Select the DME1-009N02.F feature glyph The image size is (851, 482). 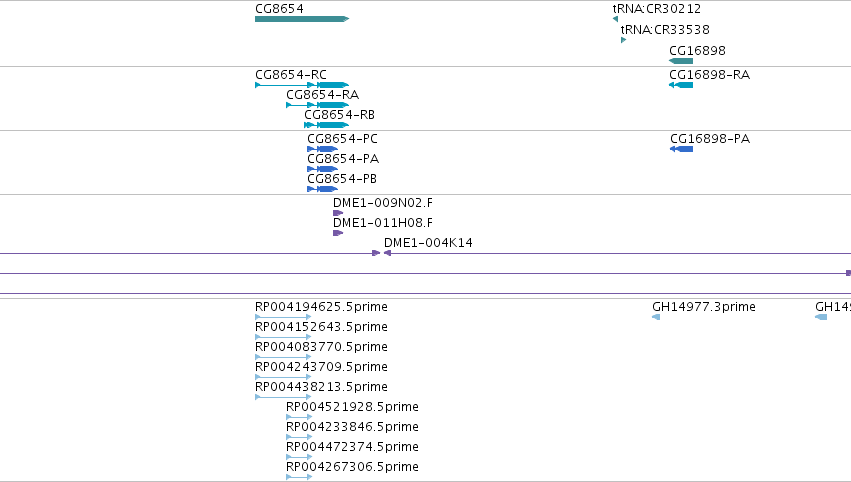pyautogui.click(x=338, y=213)
